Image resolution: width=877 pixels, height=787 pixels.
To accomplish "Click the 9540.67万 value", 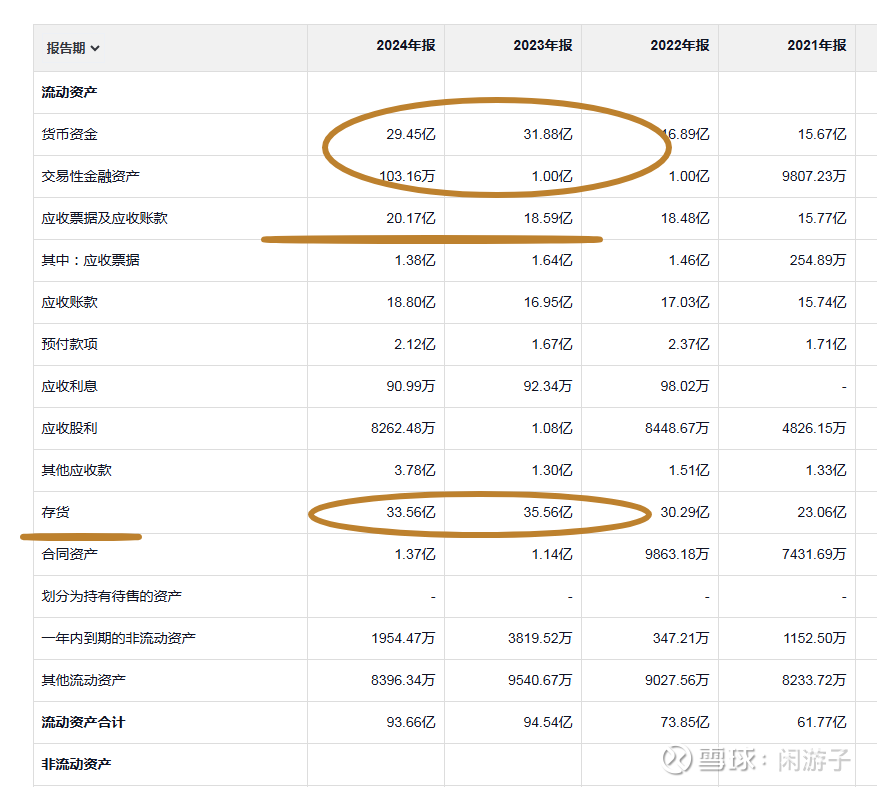I will coord(540,680).
